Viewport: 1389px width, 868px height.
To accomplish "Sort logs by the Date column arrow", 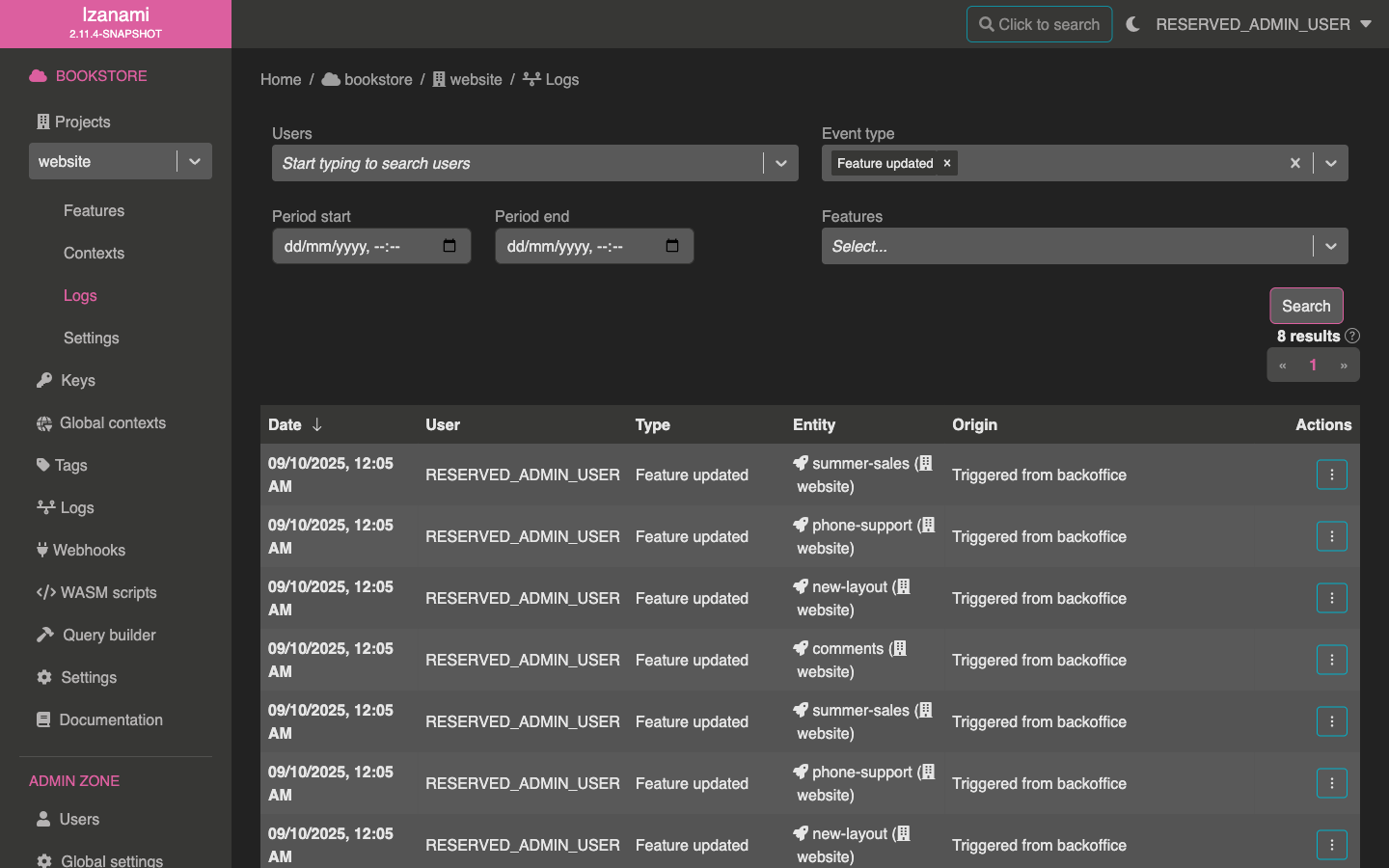I will point(316,424).
